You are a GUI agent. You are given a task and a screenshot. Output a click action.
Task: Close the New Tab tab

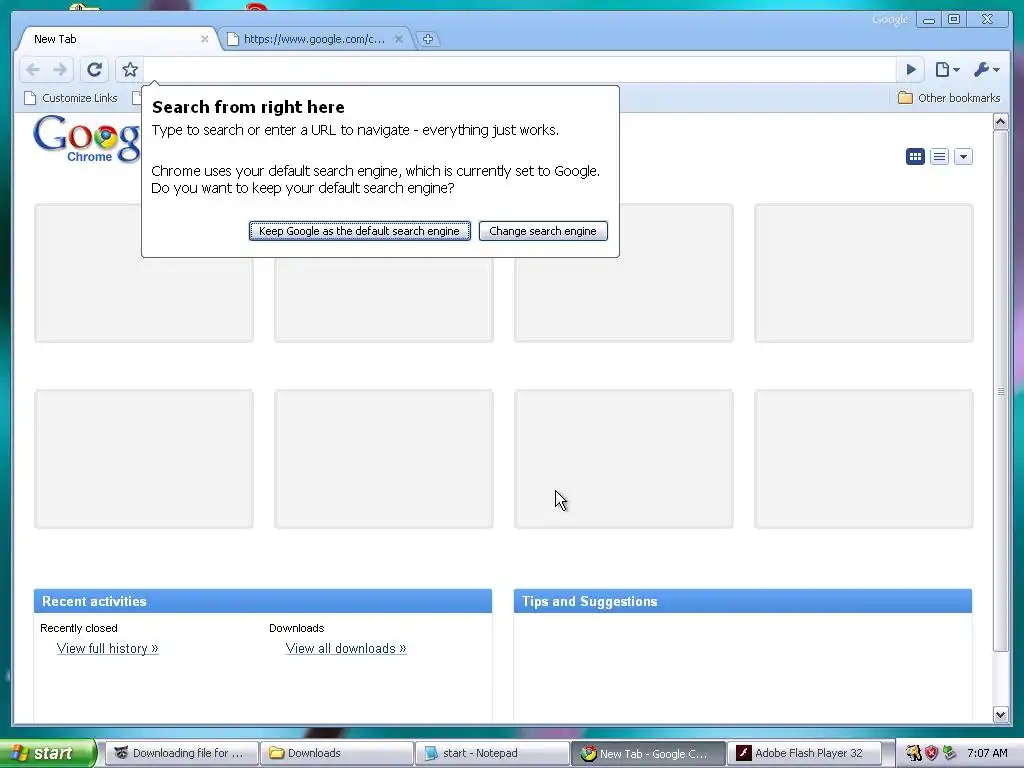(x=204, y=39)
